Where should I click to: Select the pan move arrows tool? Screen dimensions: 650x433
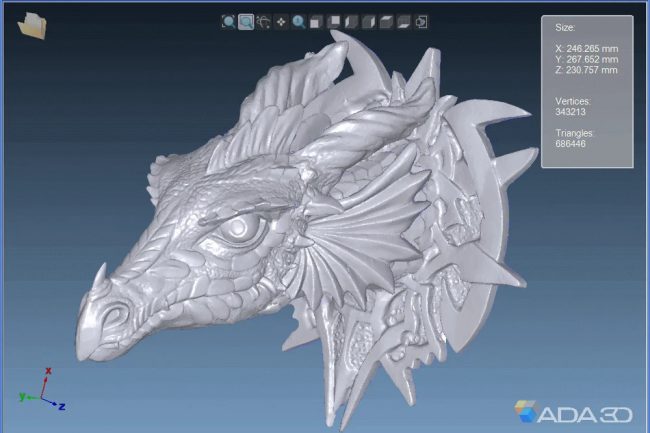tap(281, 21)
